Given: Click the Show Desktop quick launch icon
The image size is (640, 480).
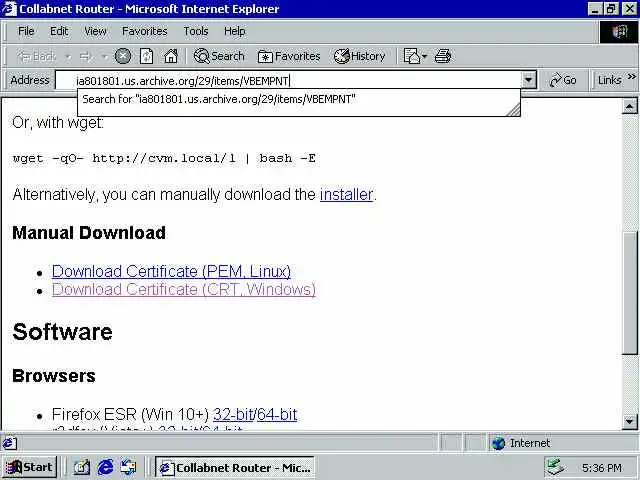Looking at the screenshot, I should [x=82, y=467].
